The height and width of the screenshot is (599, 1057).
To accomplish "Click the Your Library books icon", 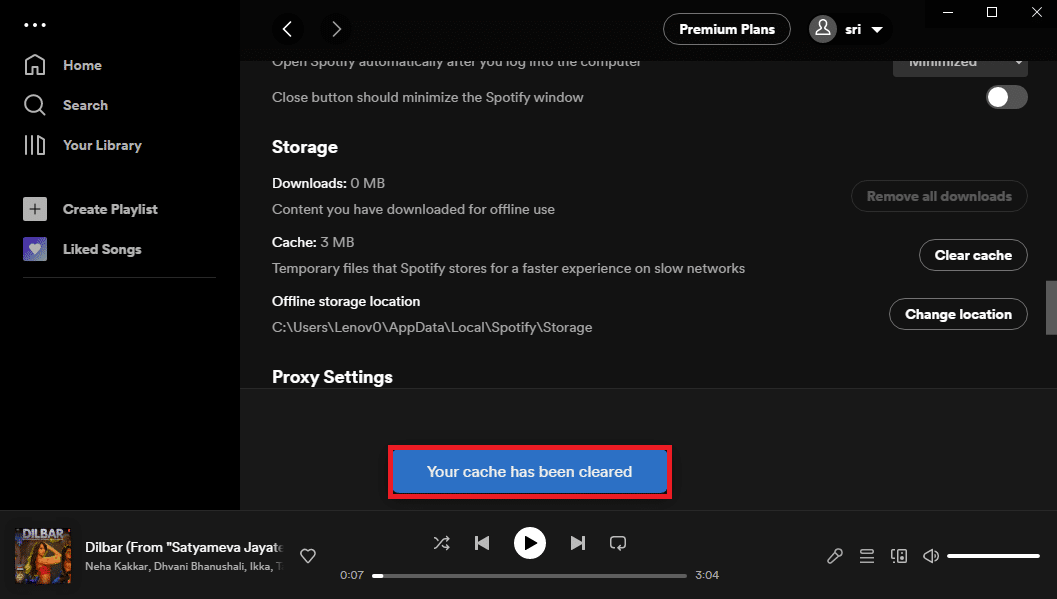I will coord(35,146).
